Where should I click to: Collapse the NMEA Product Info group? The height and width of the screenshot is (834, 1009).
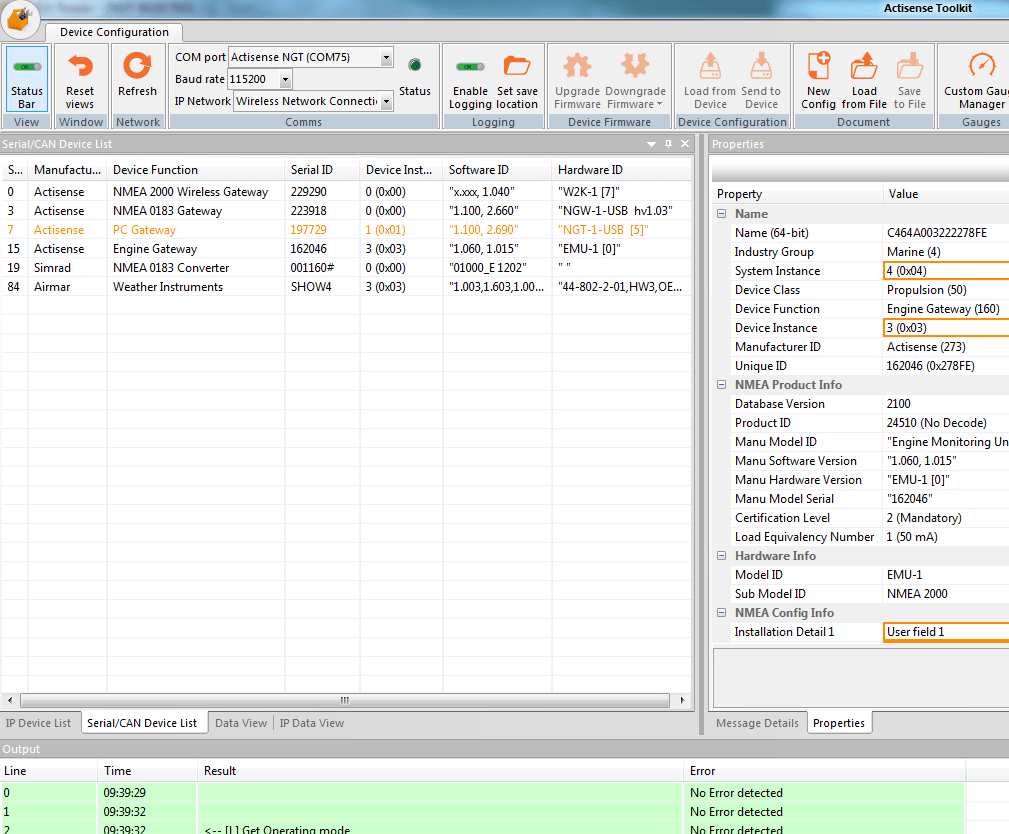coord(721,385)
